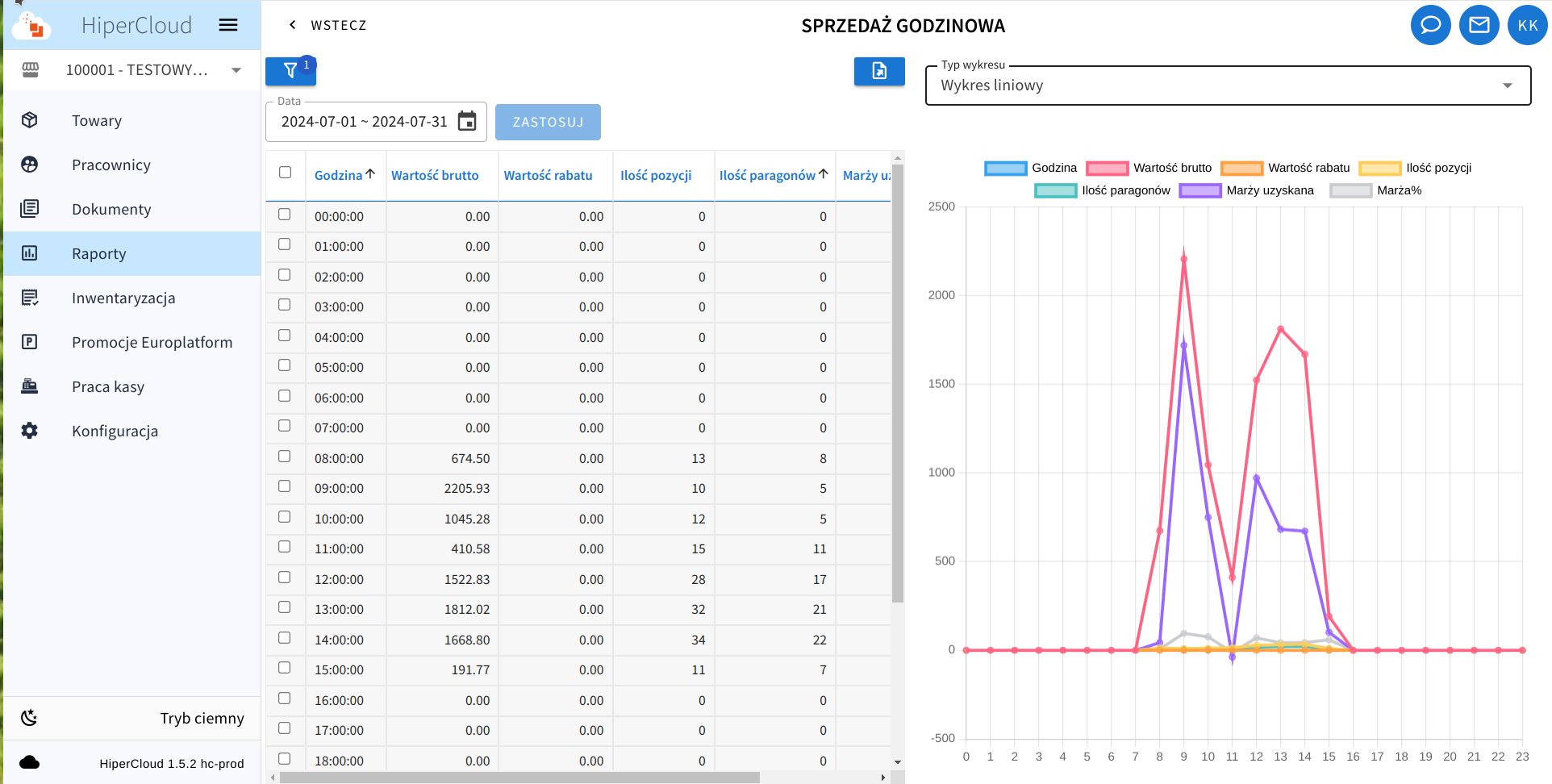Open Pracownicy menu item
The height and width of the screenshot is (784, 1552).
pos(131,165)
